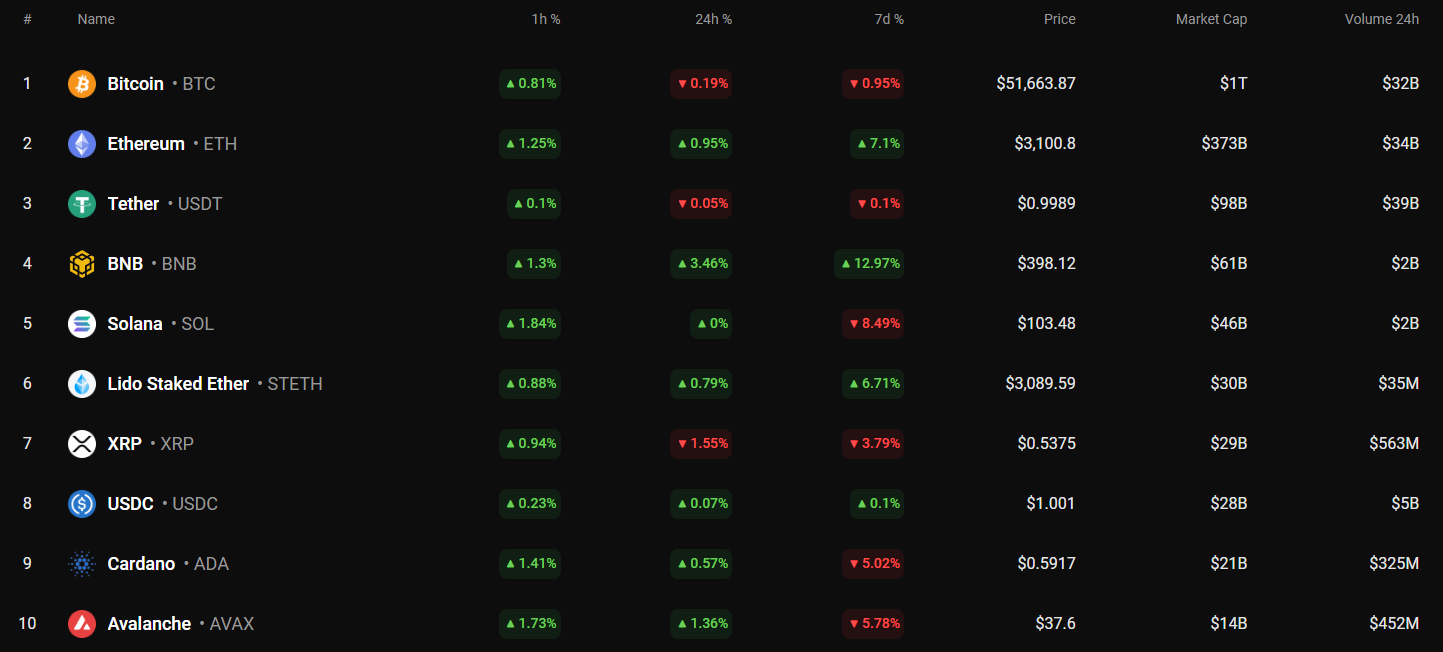This screenshot has height=652, width=1443.
Task: Click the Ethereum diamond logo icon
Action: pyautogui.click(x=82, y=144)
